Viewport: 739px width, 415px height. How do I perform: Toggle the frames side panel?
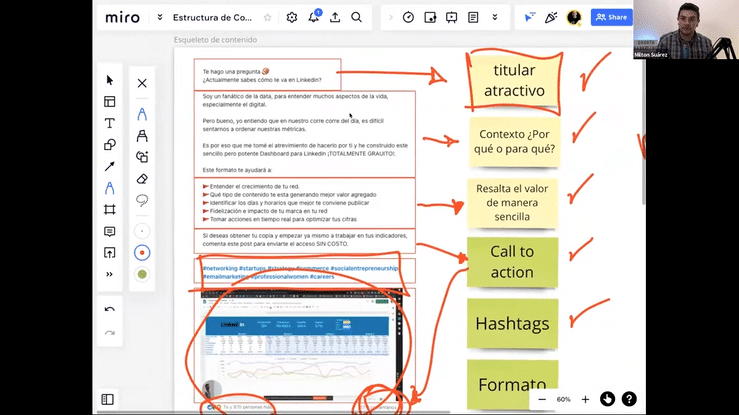(x=108, y=399)
